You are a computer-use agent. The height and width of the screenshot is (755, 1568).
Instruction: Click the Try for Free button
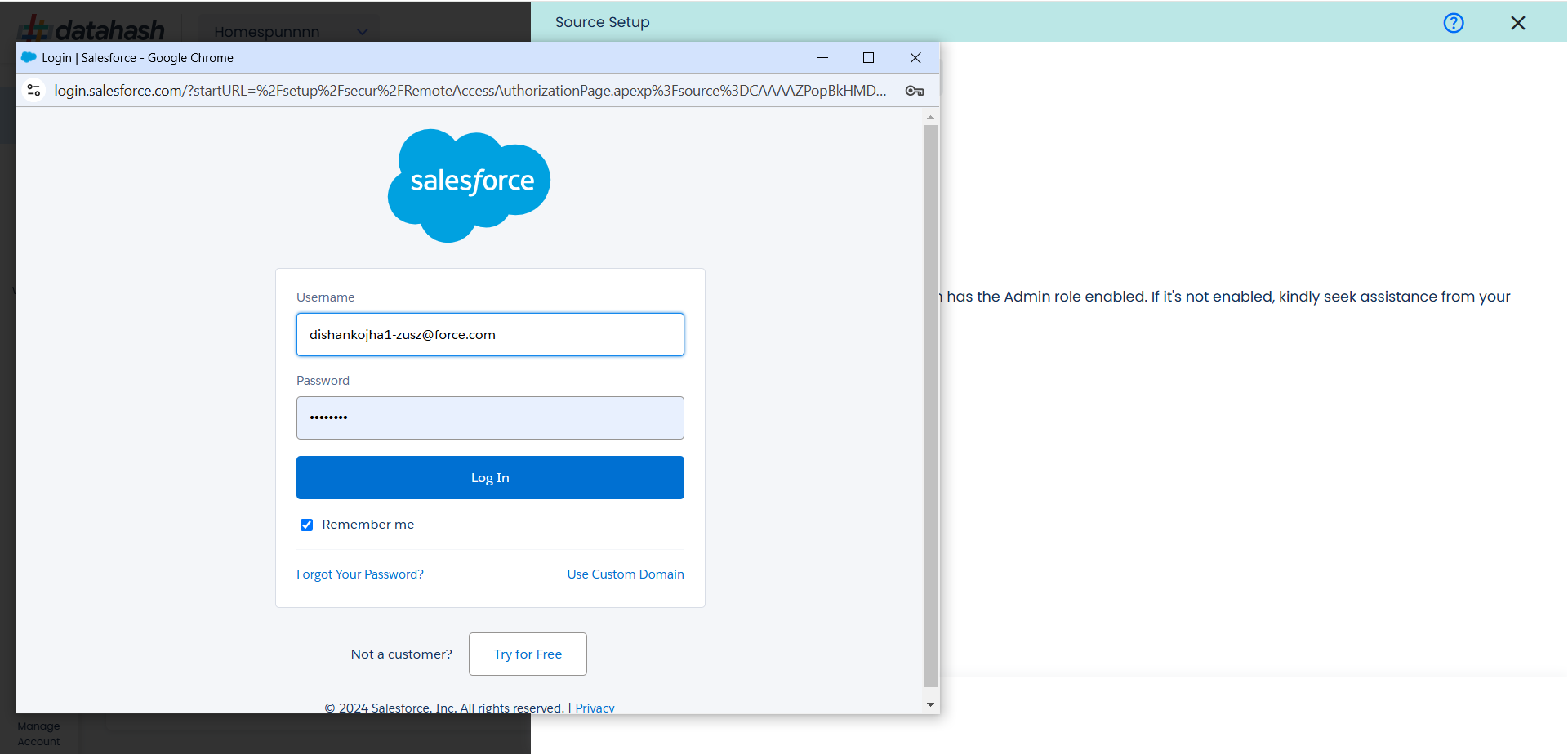(528, 654)
